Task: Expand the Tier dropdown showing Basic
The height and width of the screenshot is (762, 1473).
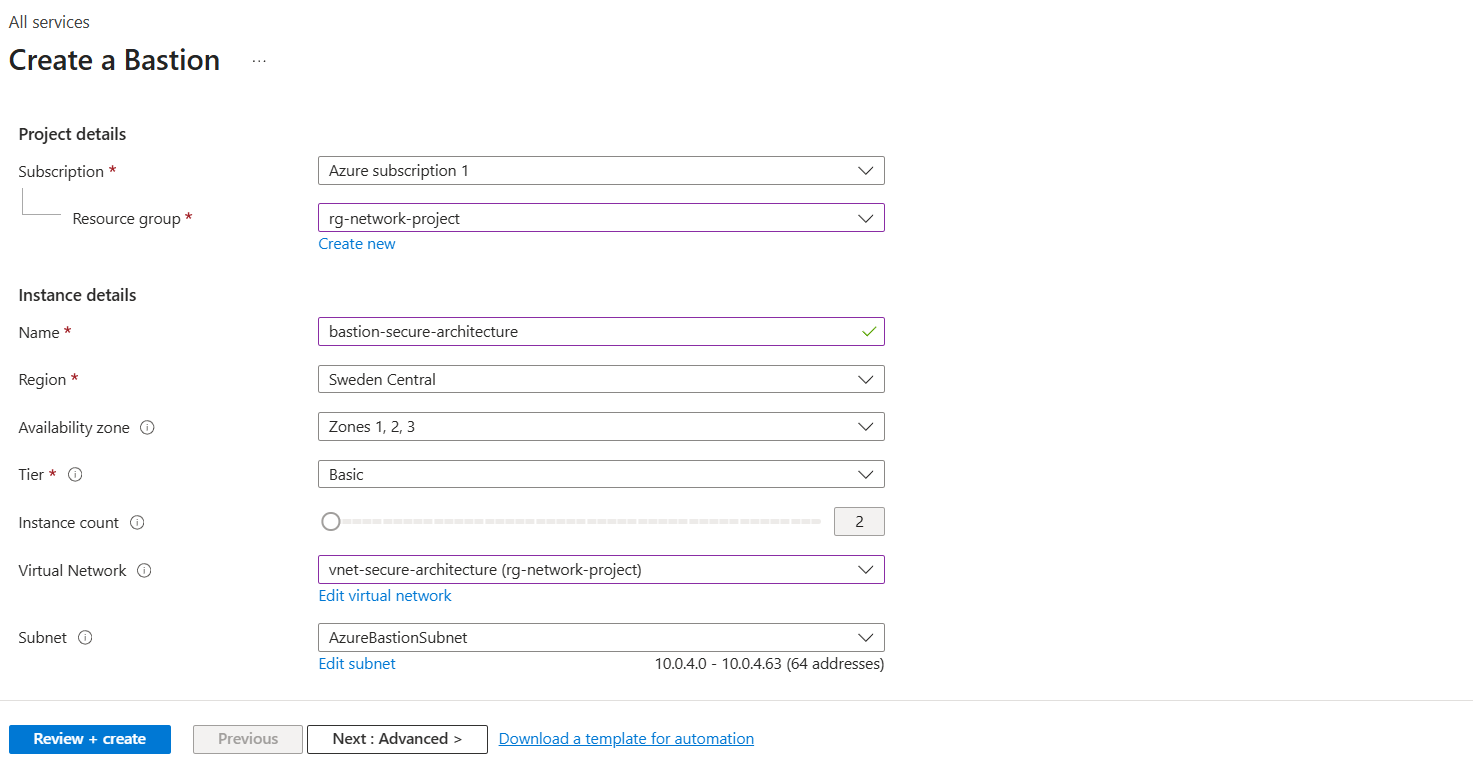Action: (601, 474)
